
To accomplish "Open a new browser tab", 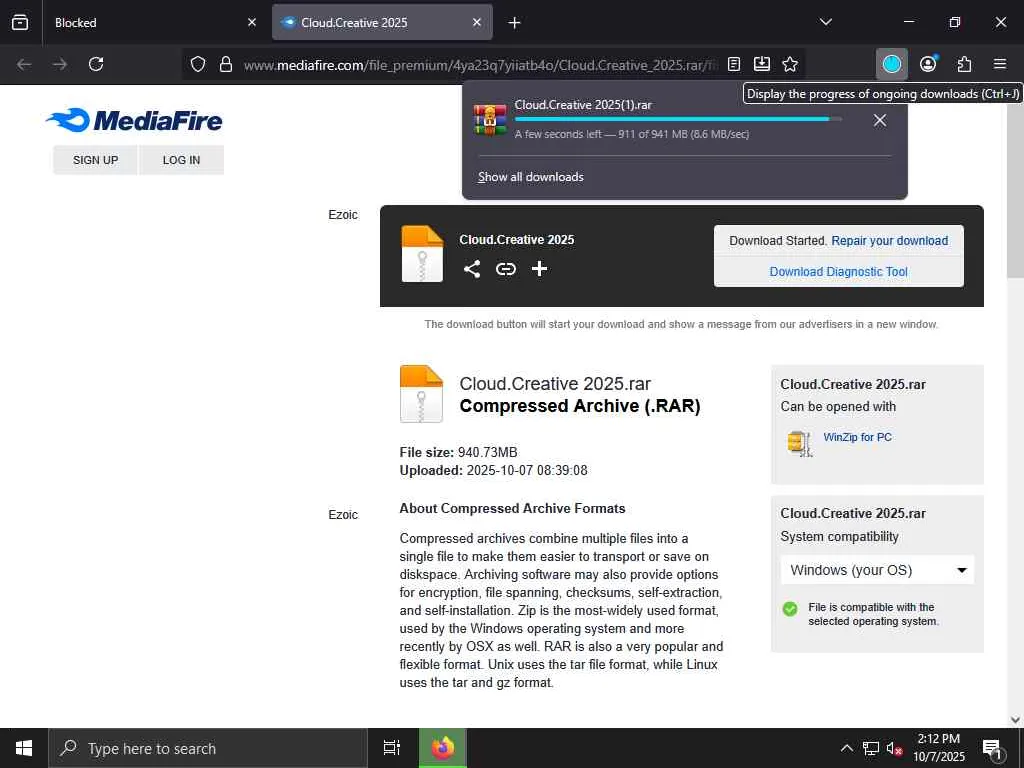I will click(x=515, y=23).
